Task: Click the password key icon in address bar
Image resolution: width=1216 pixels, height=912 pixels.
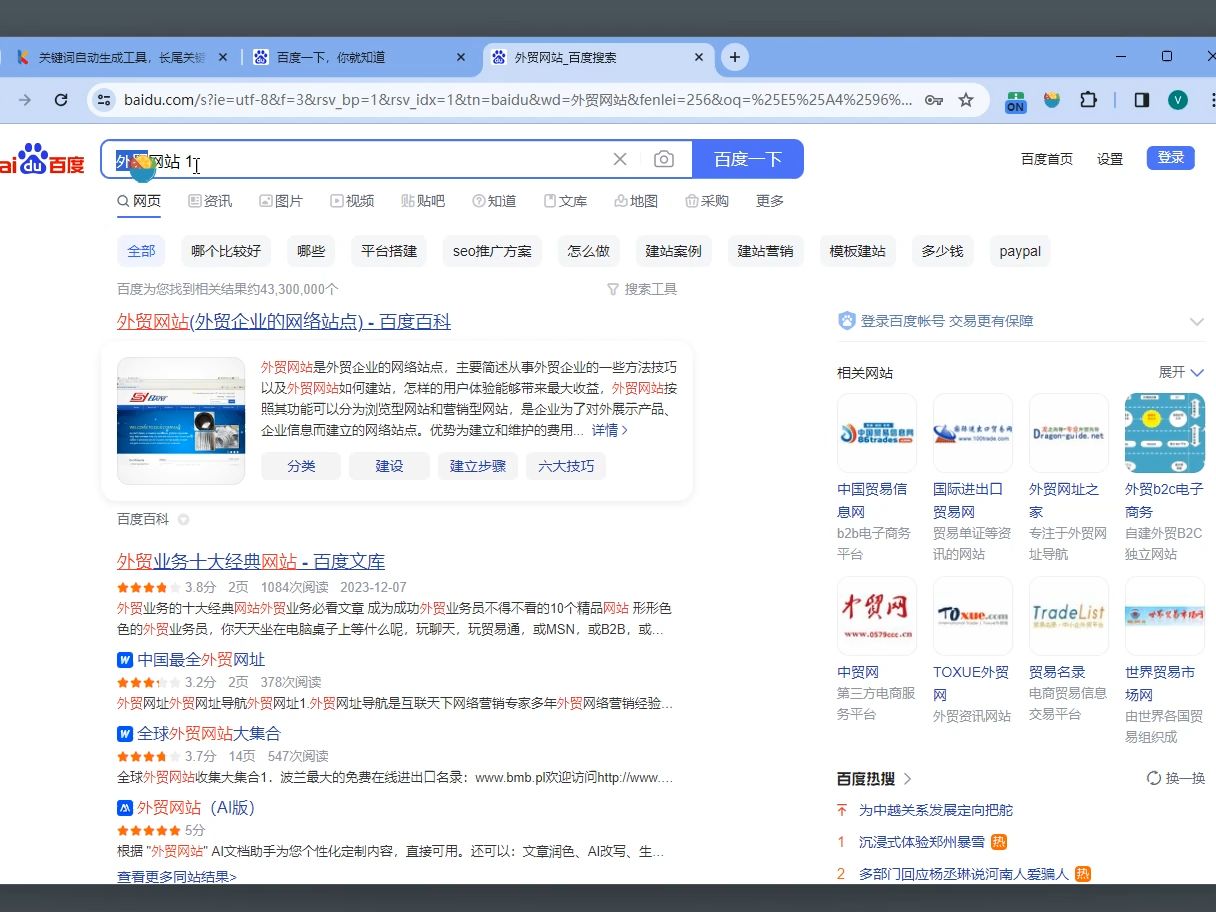Action: 934,100
